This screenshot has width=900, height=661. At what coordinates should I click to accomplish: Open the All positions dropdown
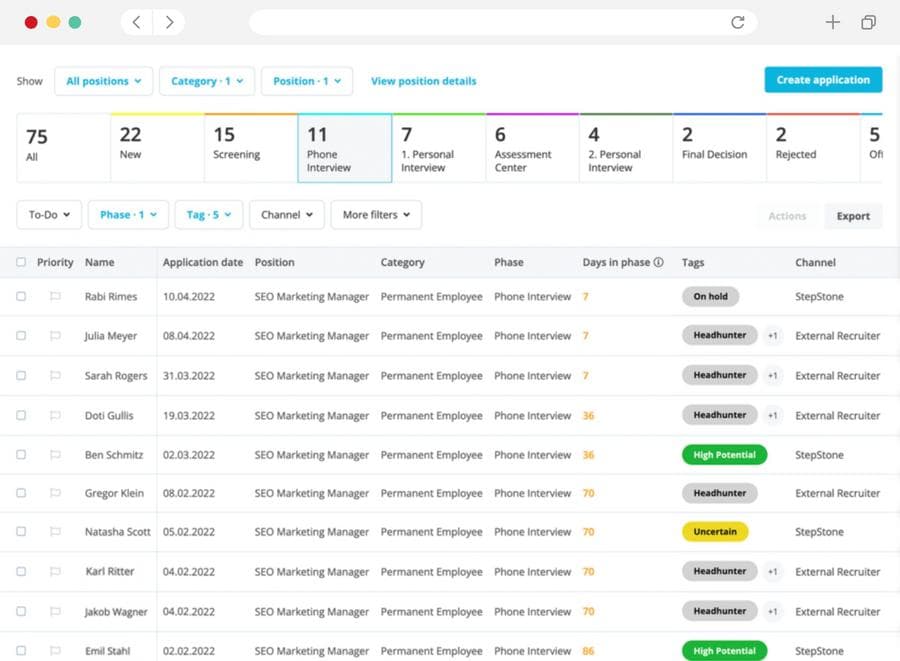[x=103, y=81]
